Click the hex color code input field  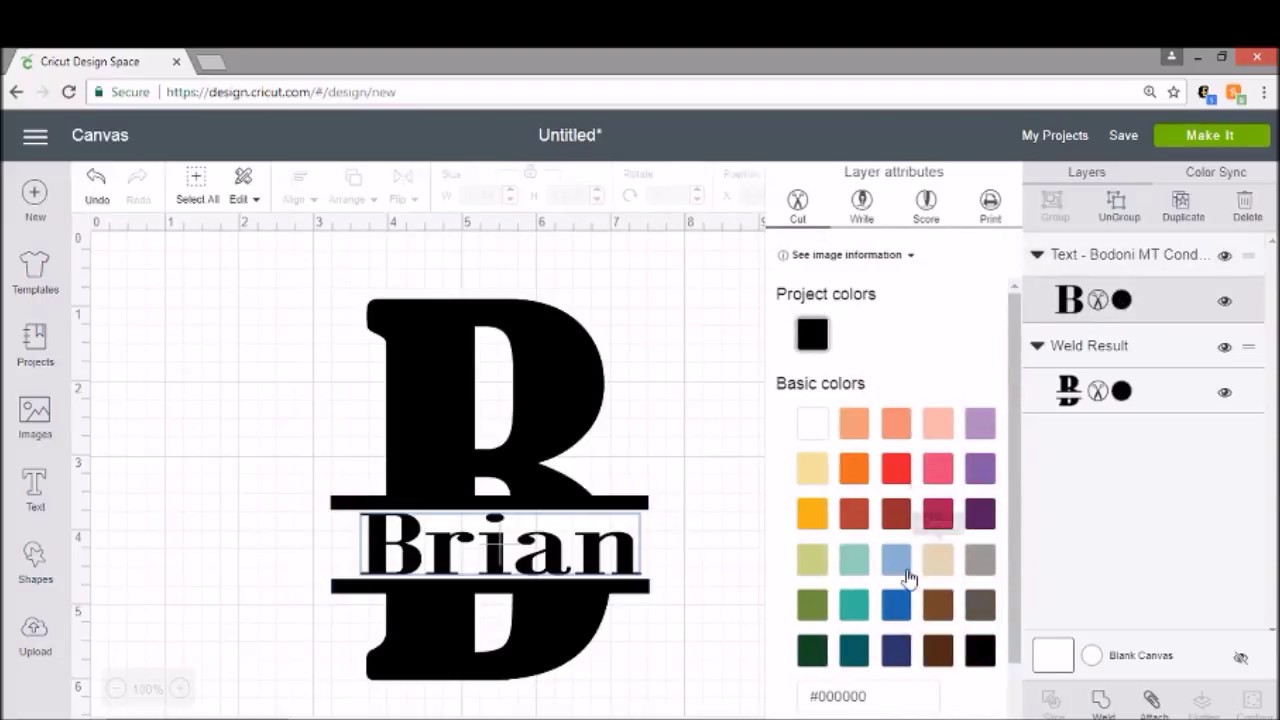click(x=868, y=696)
